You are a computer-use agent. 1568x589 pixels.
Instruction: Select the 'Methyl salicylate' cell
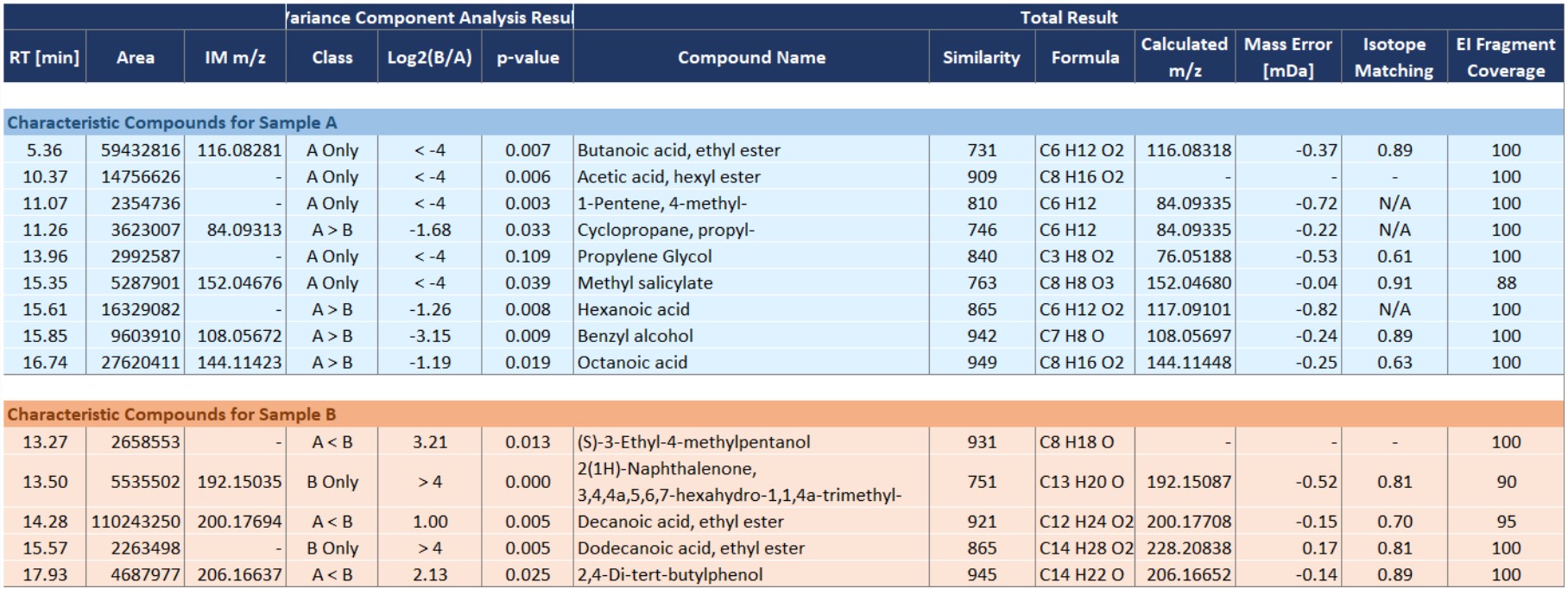coord(751,283)
